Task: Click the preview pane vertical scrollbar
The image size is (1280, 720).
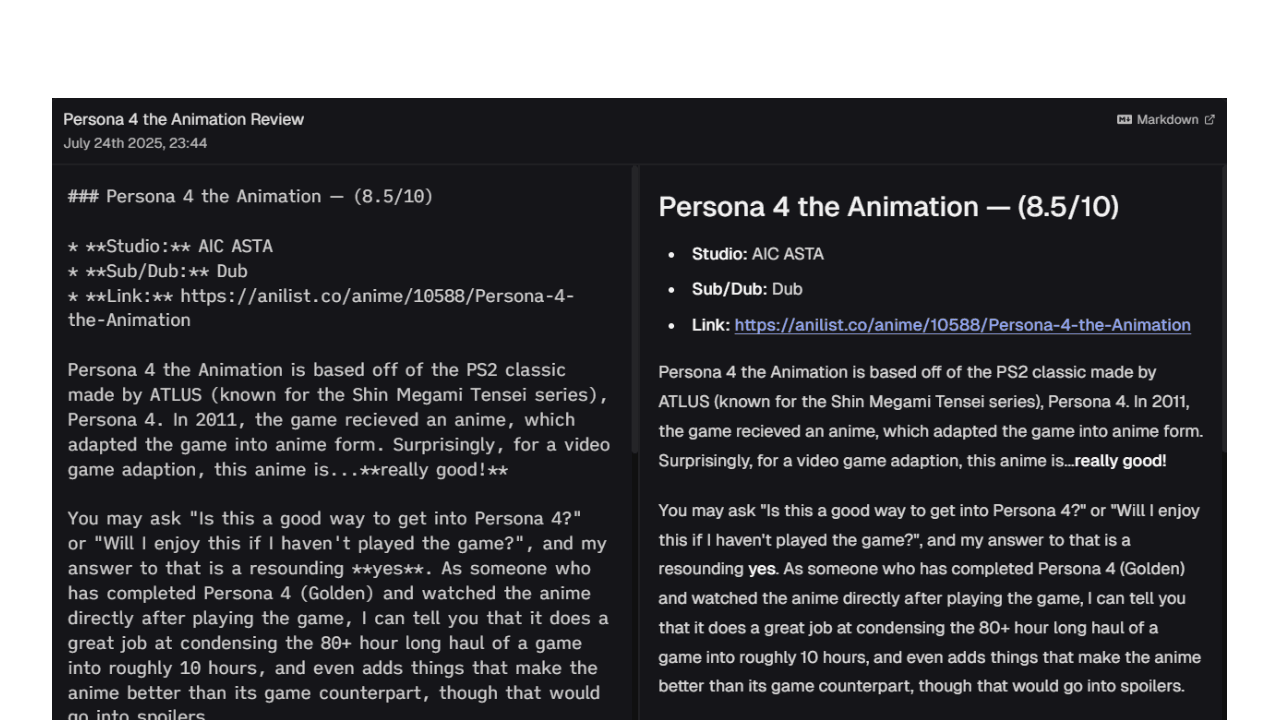Action: point(1222,300)
